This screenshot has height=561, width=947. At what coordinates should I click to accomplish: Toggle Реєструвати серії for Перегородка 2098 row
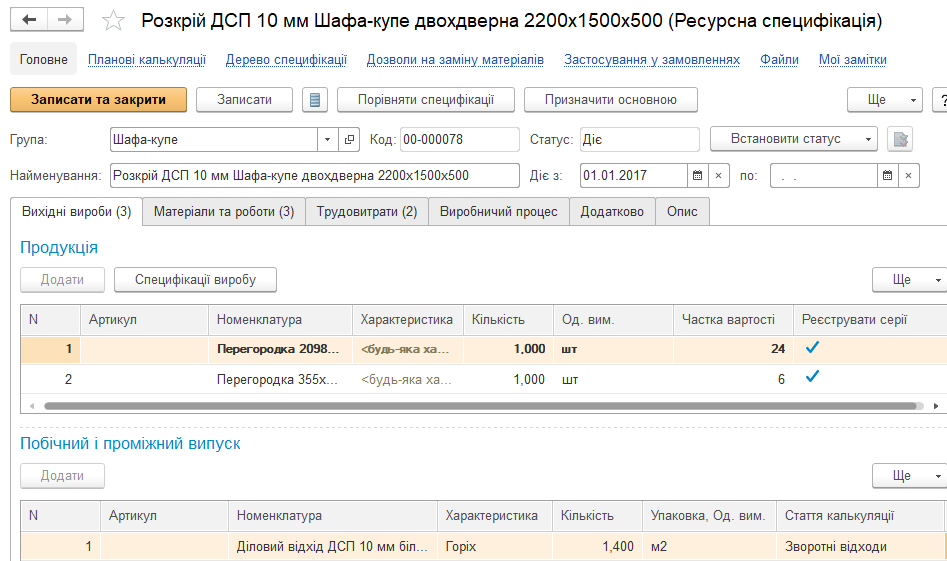coord(812,349)
